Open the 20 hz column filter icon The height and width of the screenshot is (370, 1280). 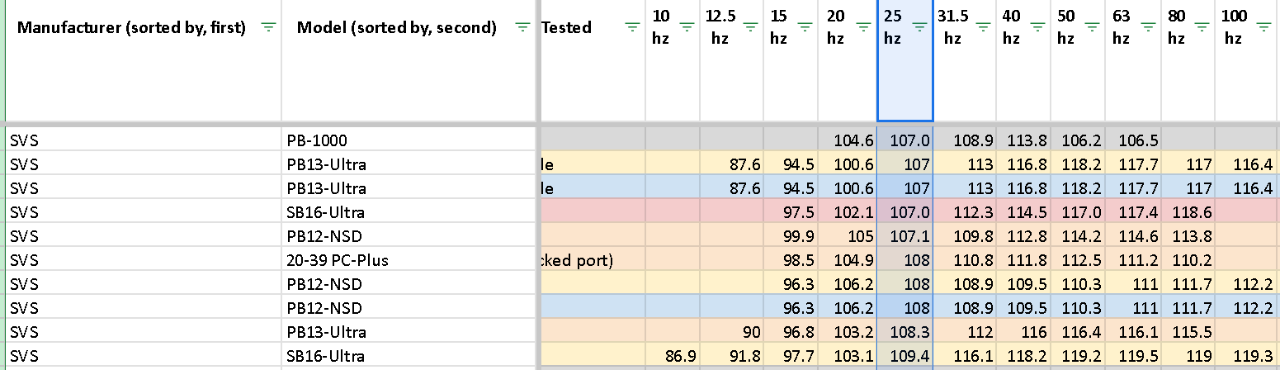[862, 28]
